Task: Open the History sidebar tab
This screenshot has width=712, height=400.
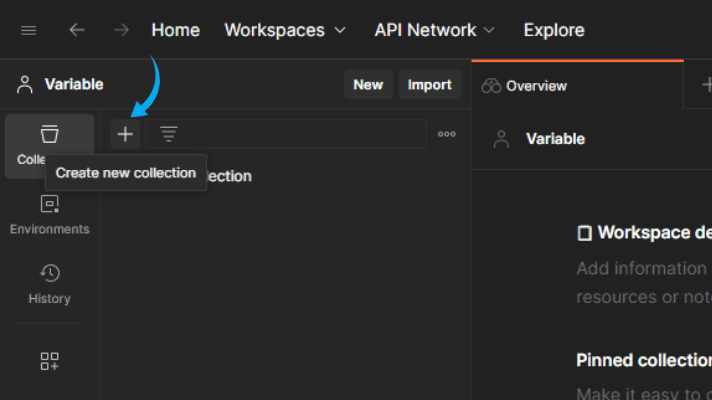Action: point(49,284)
